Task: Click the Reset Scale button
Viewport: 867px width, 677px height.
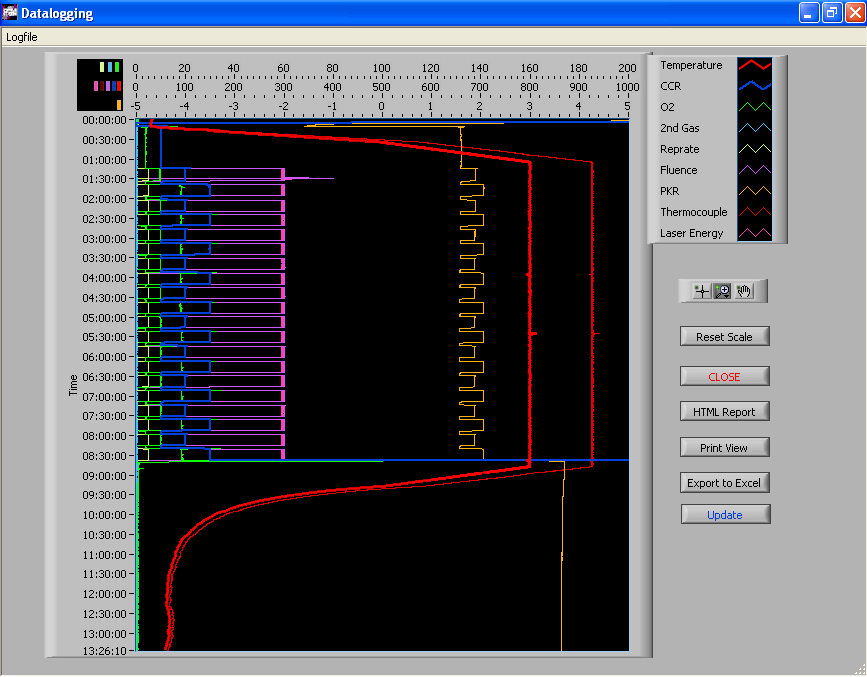Action: (724, 336)
